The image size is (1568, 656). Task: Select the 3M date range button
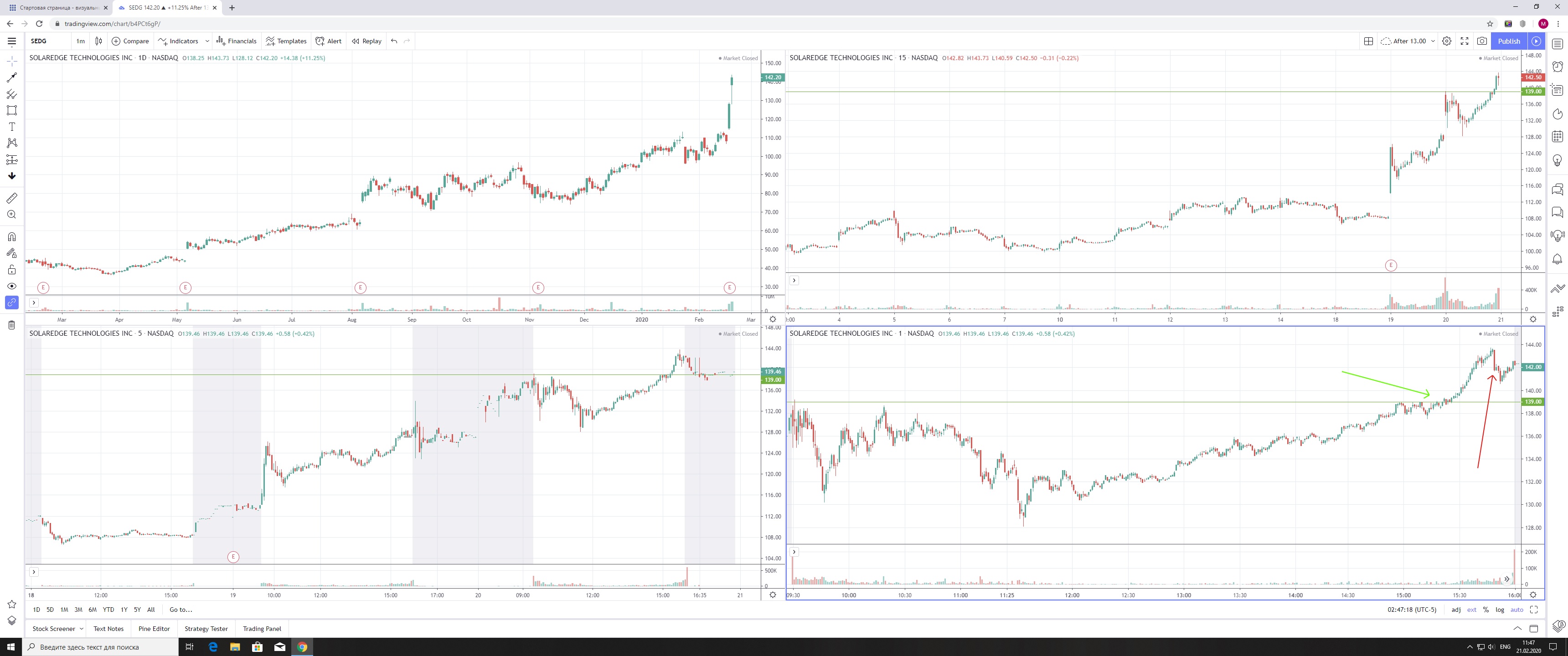(x=78, y=610)
